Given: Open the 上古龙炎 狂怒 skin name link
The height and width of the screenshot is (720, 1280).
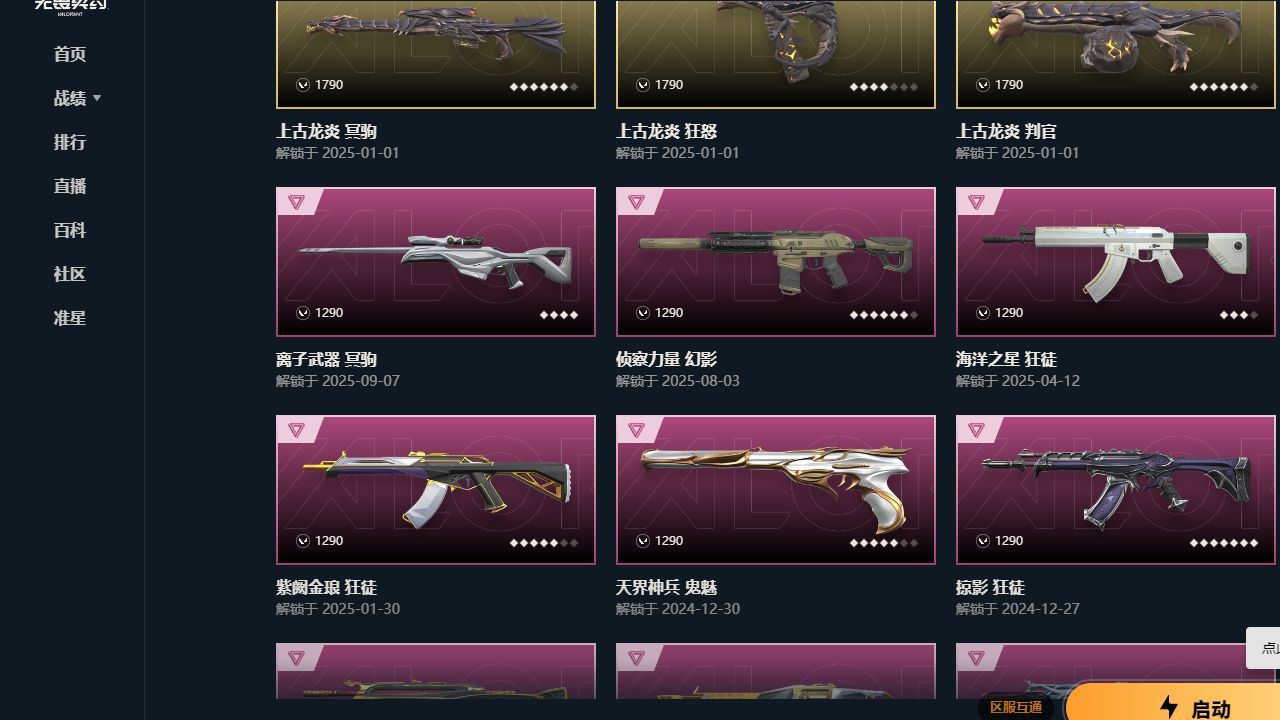Looking at the screenshot, I should (x=666, y=131).
